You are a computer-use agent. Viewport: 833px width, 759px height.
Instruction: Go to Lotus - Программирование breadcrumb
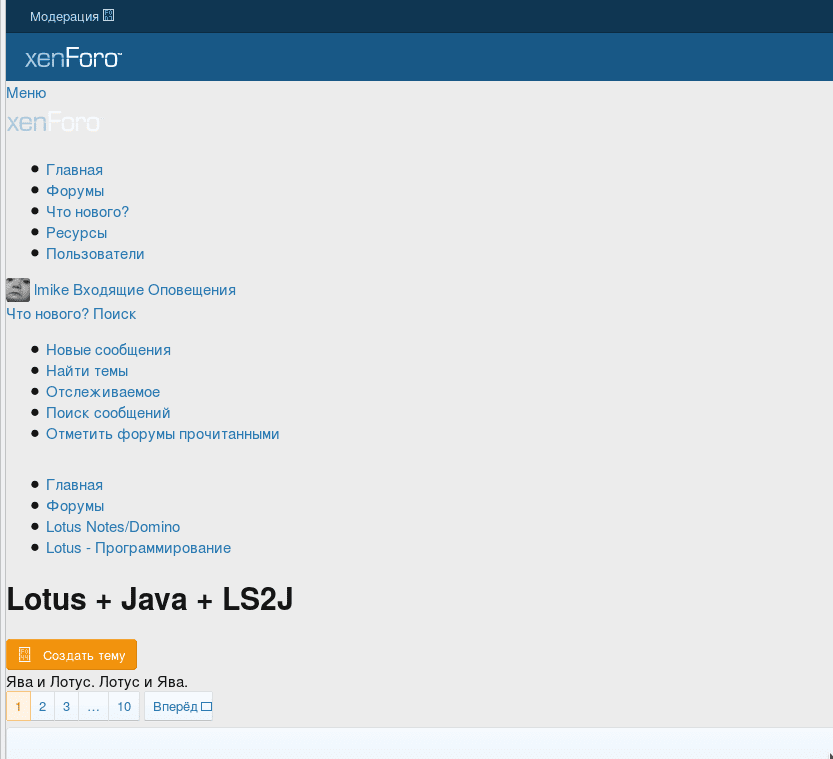138,548
